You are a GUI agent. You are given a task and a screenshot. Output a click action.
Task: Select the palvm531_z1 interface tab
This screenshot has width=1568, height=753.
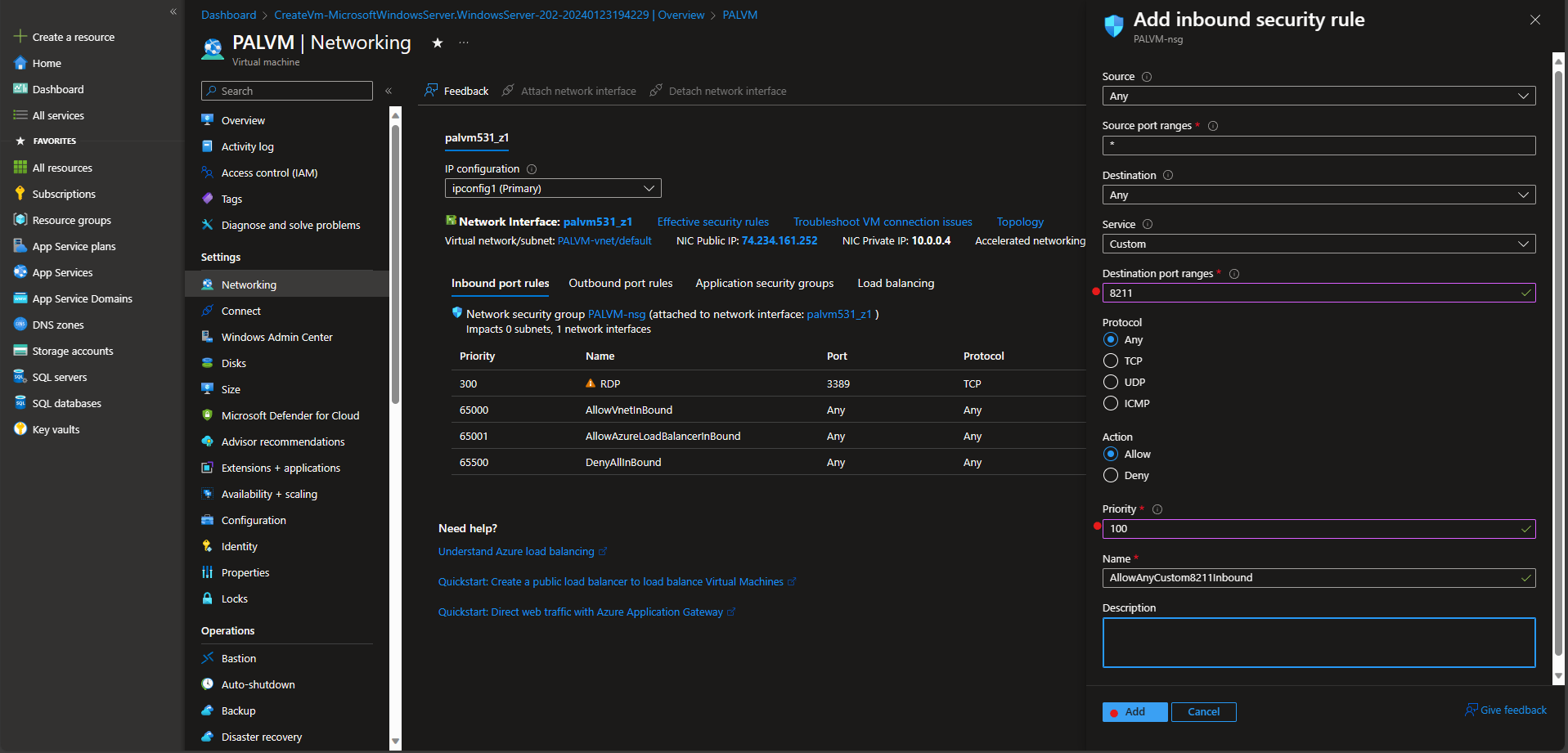[x=477, y=138]
